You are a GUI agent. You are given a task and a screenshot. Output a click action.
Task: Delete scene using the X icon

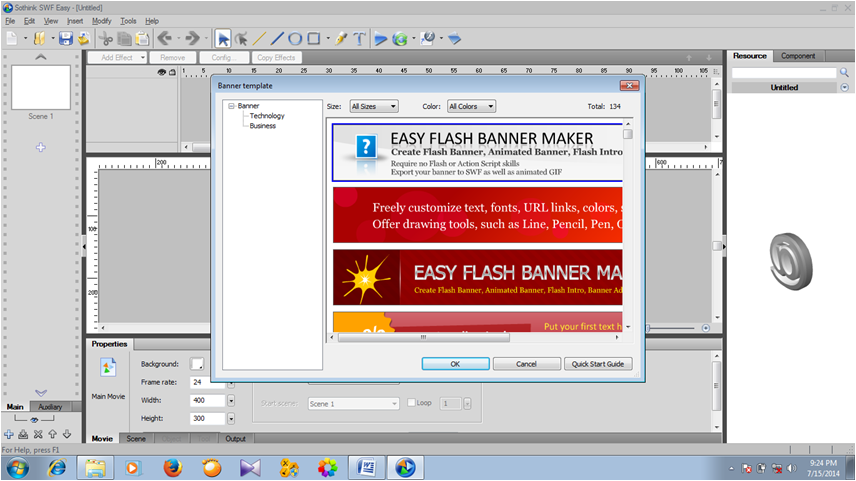click(x=38, y=434)
